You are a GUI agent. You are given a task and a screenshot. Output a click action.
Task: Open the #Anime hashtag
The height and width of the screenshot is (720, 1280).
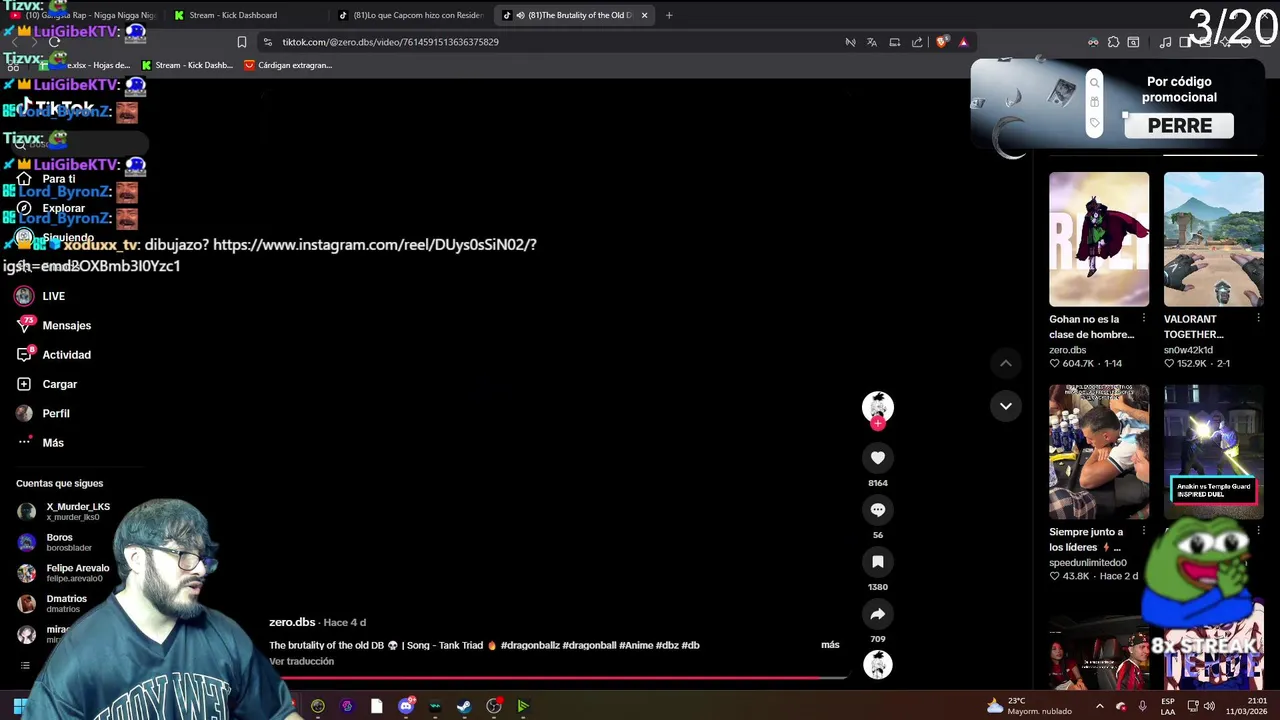(x=635, y=645)
